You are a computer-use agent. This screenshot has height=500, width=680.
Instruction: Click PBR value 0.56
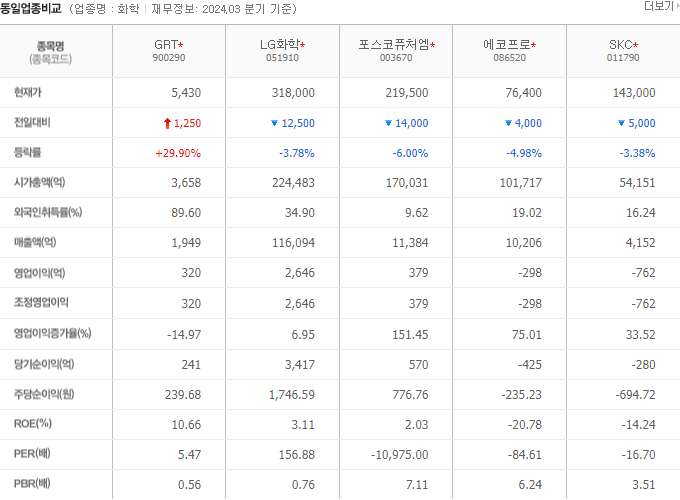click(x=190, y=484)
